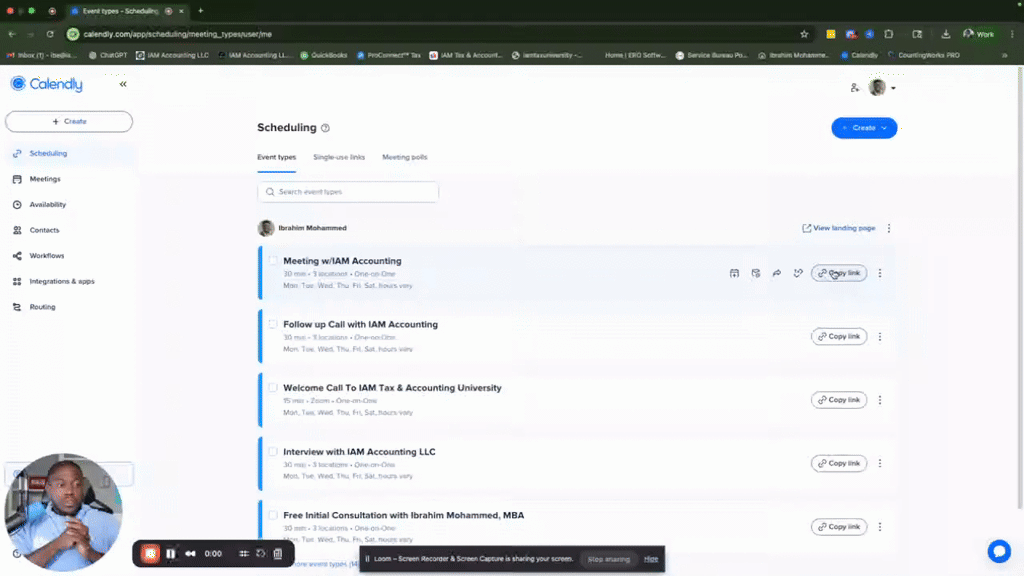Tick checkbox for Free Initial Consultation event

[273, 515]
